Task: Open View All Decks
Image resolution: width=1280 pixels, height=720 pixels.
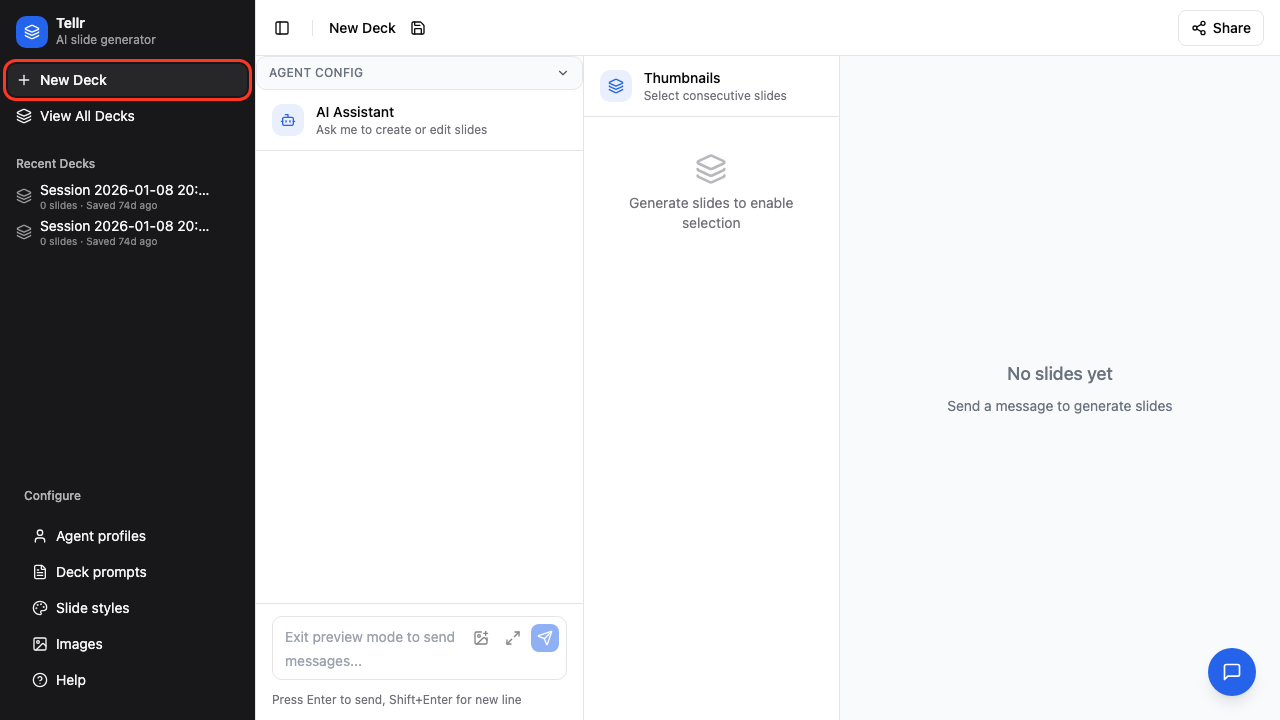Action: [87, 116]
